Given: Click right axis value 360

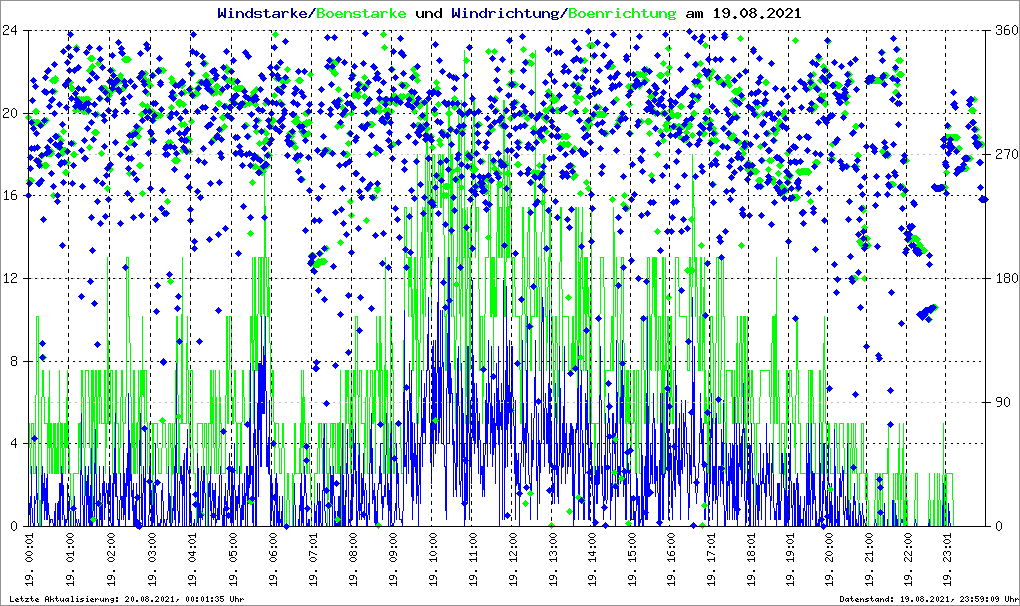Looking at the screenshot, I should 1006,31.
